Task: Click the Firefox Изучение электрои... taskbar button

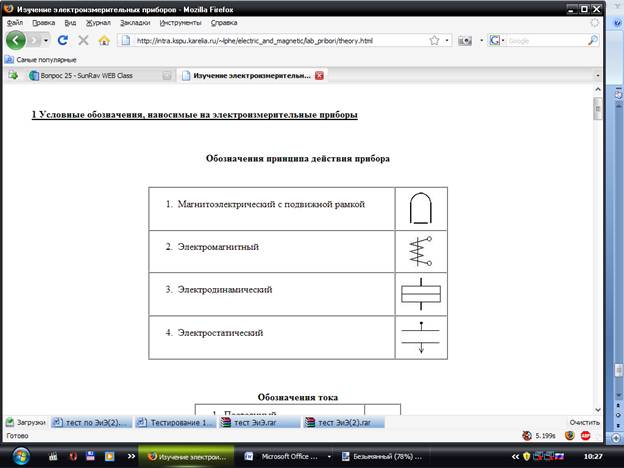Action: 186,456
